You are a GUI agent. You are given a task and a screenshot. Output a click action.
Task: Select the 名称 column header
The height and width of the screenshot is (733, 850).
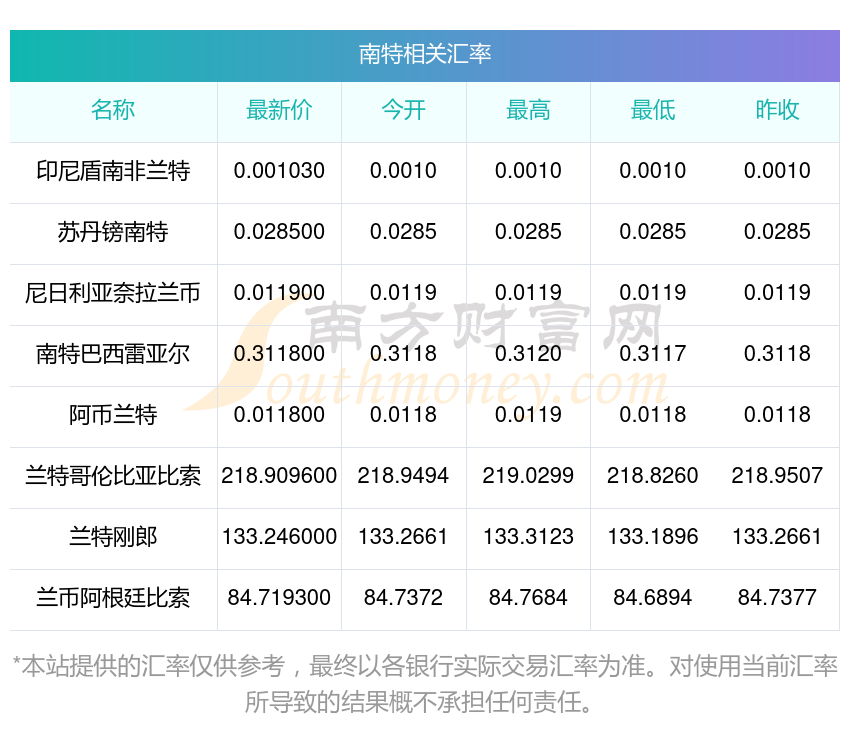113,110
